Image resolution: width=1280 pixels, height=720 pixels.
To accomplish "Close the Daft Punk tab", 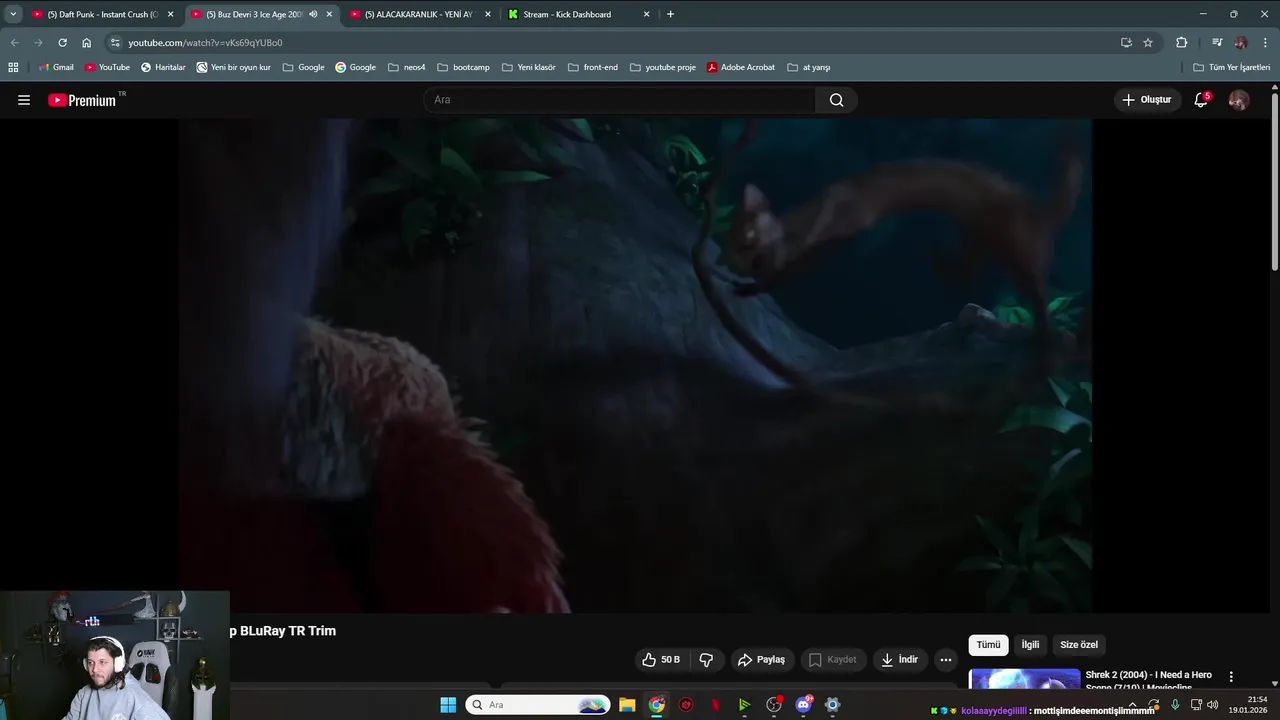I will coord(170,14).
